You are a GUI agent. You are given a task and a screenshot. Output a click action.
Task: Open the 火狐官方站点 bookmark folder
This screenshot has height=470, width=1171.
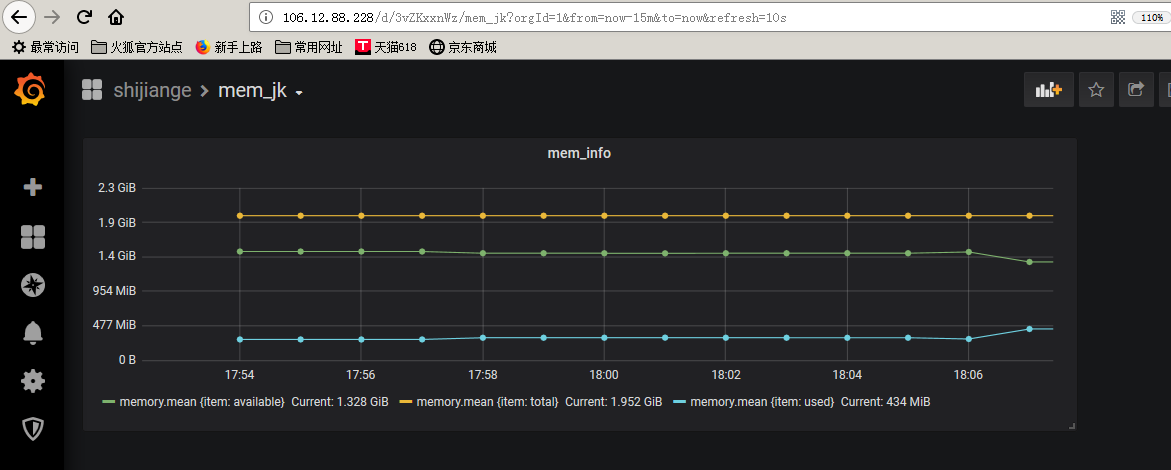point(136,48)
